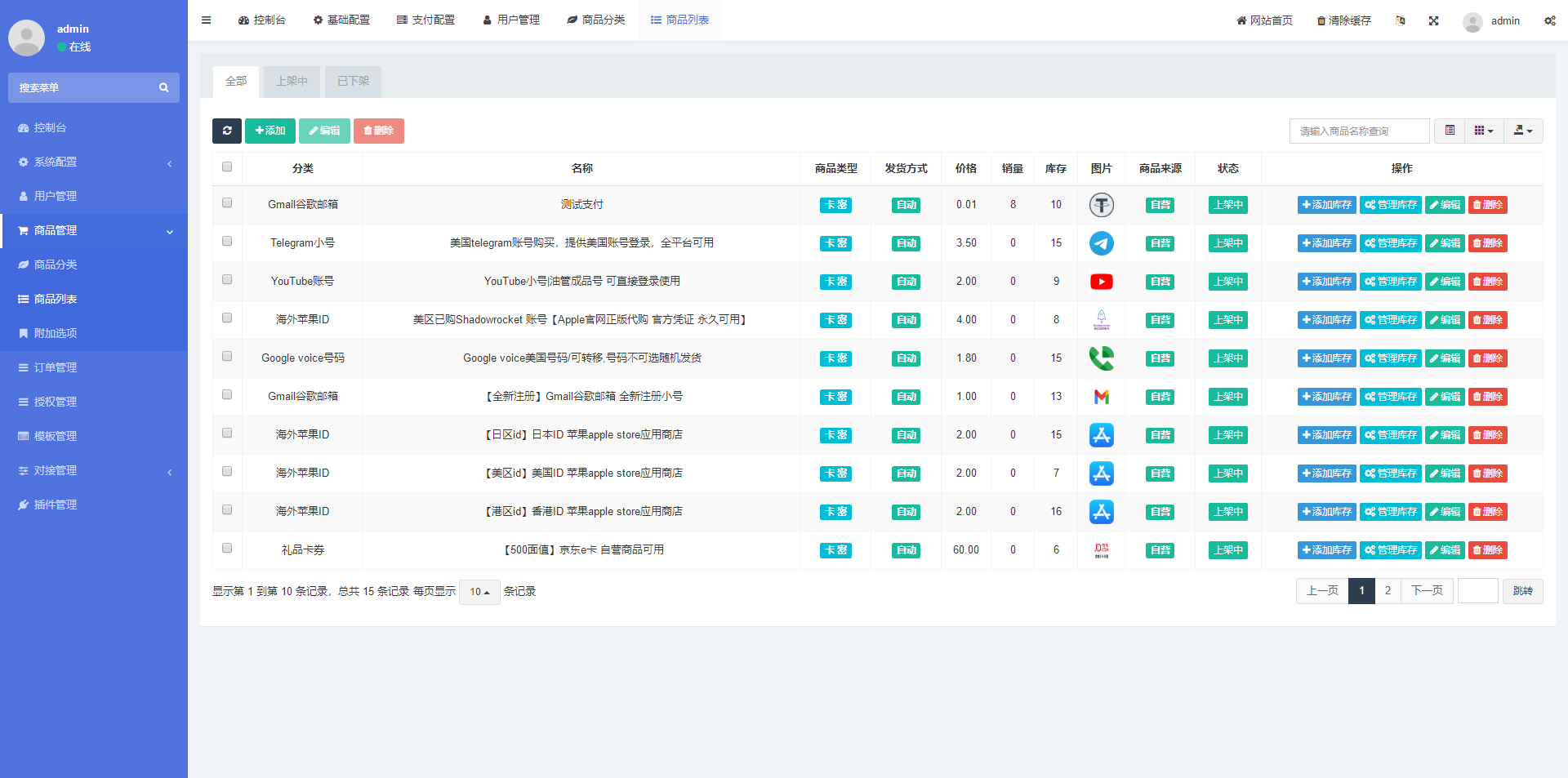The image size is (1568, 778).
Task: Open 控制台 in sidebar
Action: pos(94,127)
